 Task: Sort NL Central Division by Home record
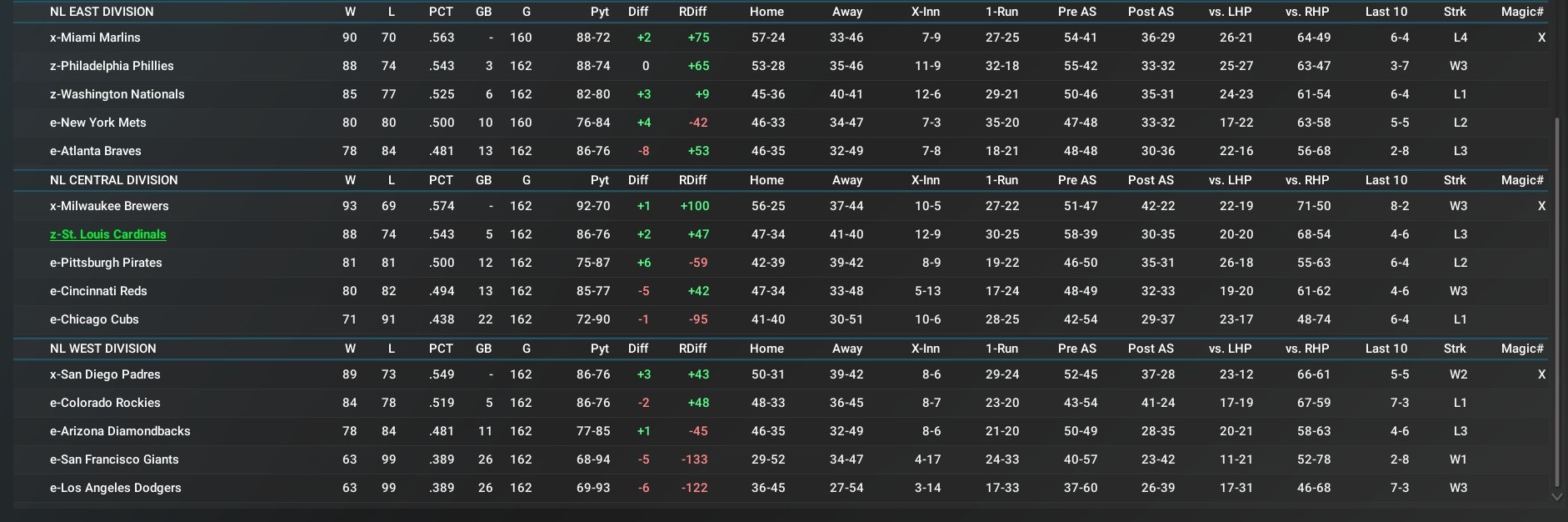767,180
